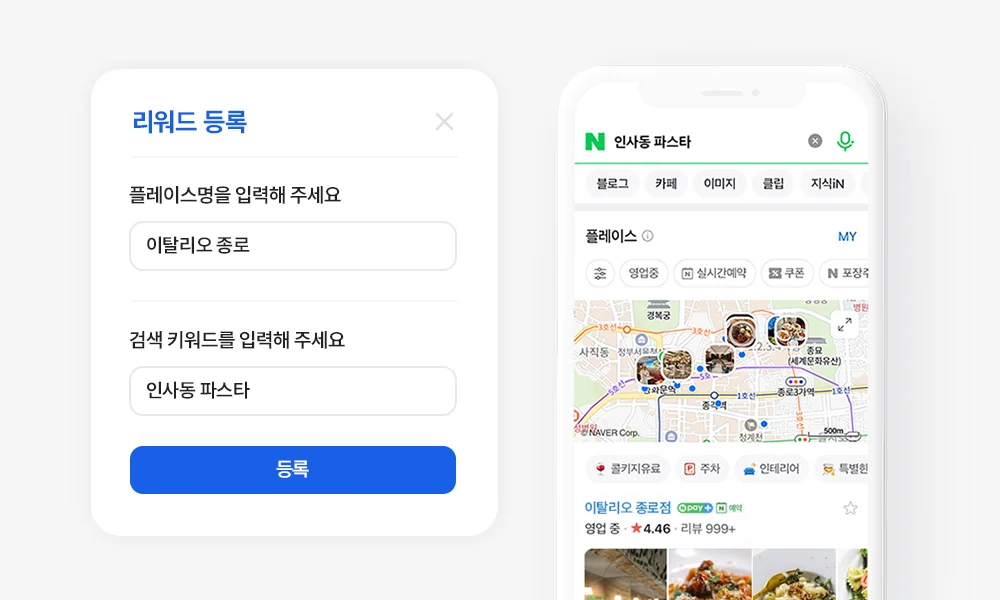This screenshot has width=1000, height=600.
Task: Switch to the 이미지 tab
Action: click(719, 184)
